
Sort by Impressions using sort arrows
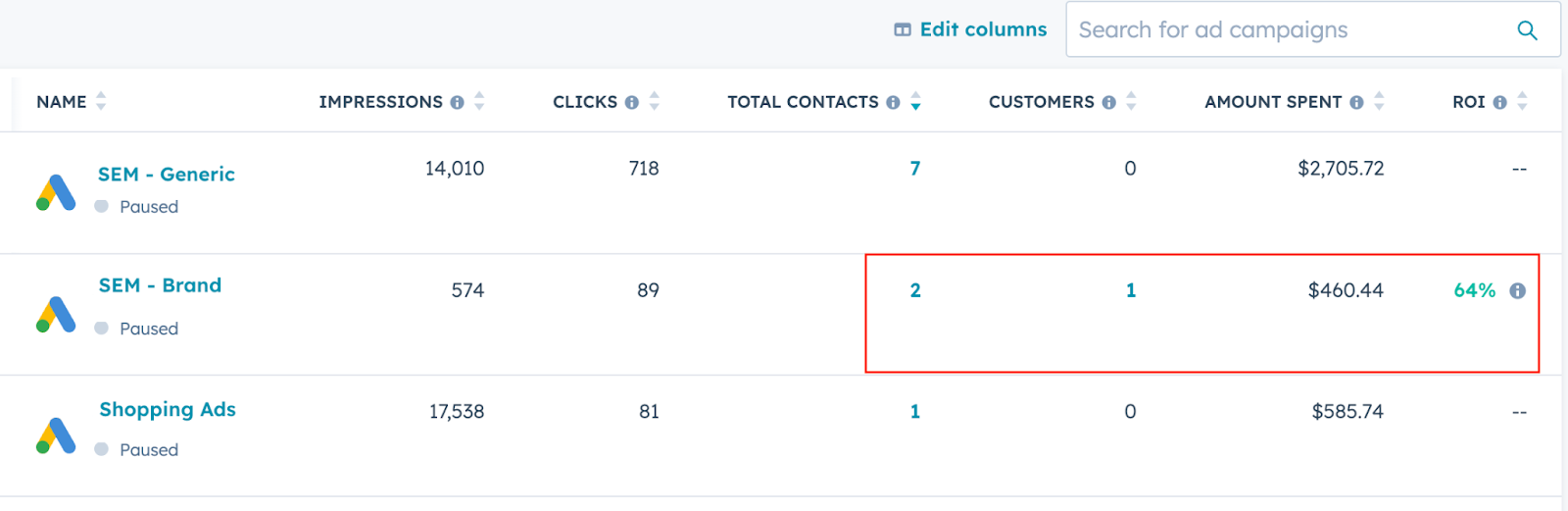click(x=479, y=101)
